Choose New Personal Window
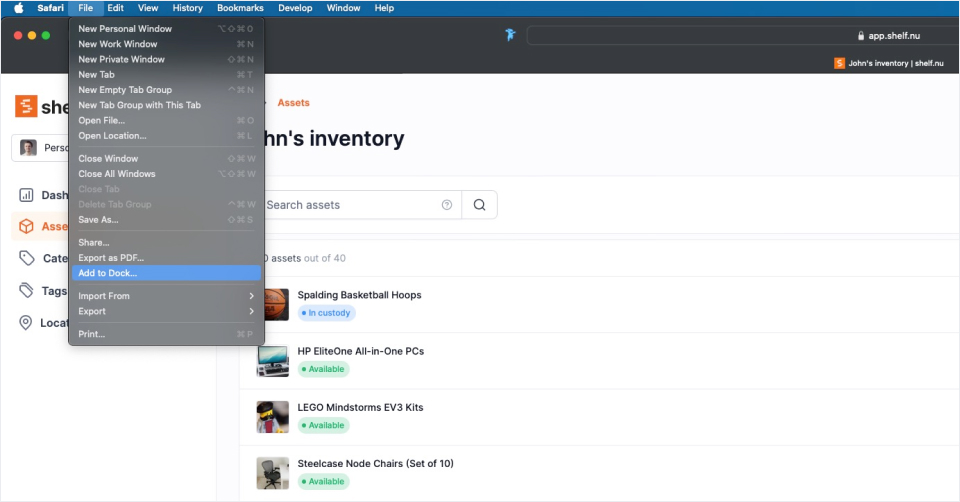Viewport: 960px width, 502px height. coord(166,29)
